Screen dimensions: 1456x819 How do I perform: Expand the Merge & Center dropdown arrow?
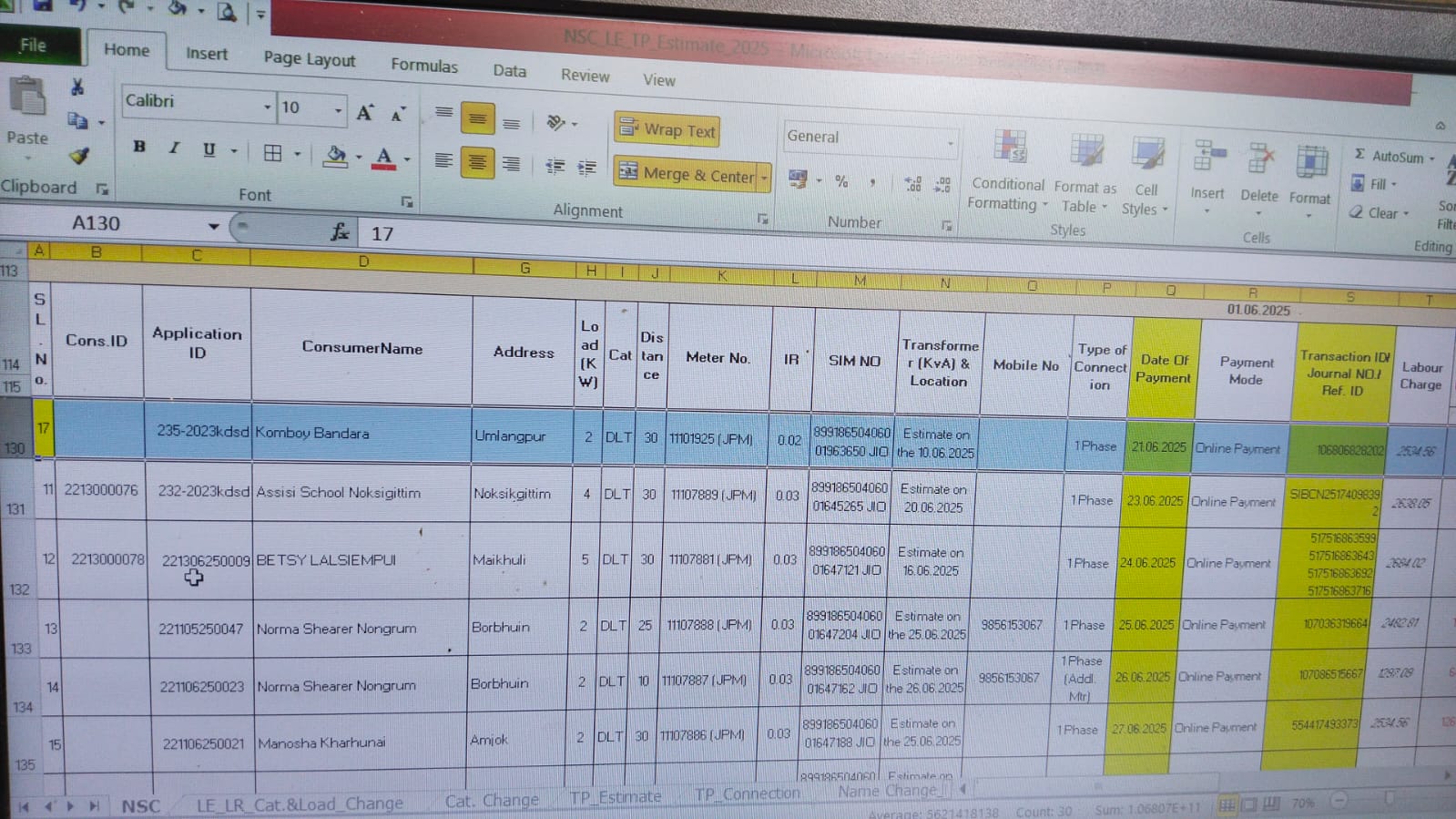[764, 178]
